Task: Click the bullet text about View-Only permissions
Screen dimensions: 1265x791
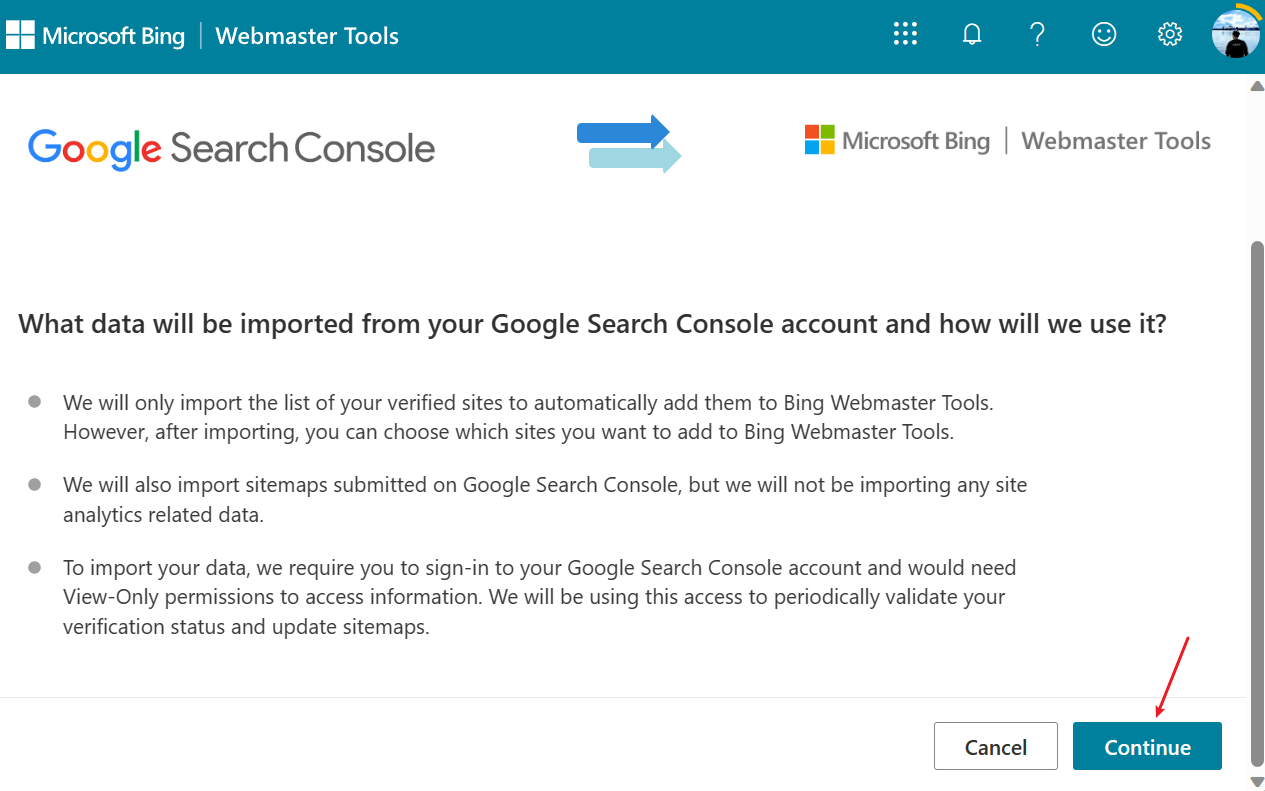Action: (539, 598)
